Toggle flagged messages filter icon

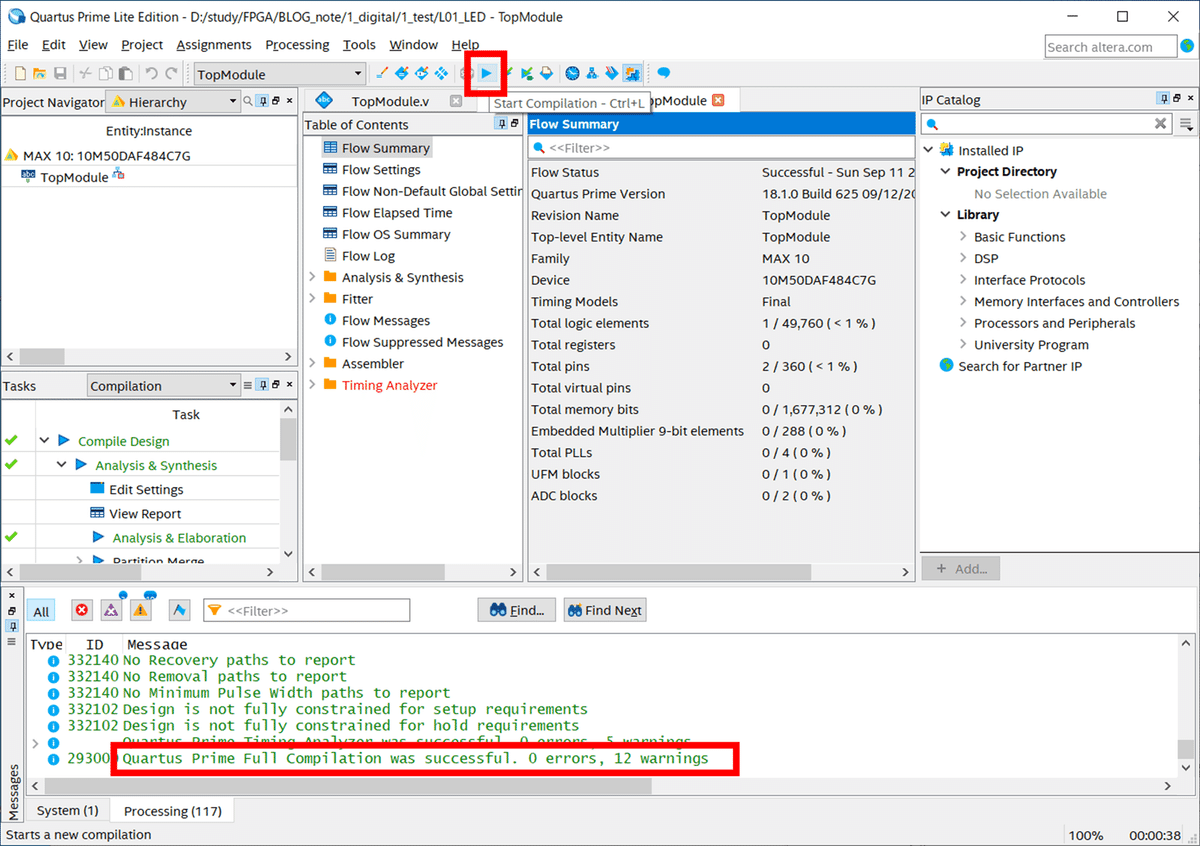coord(179,610)
